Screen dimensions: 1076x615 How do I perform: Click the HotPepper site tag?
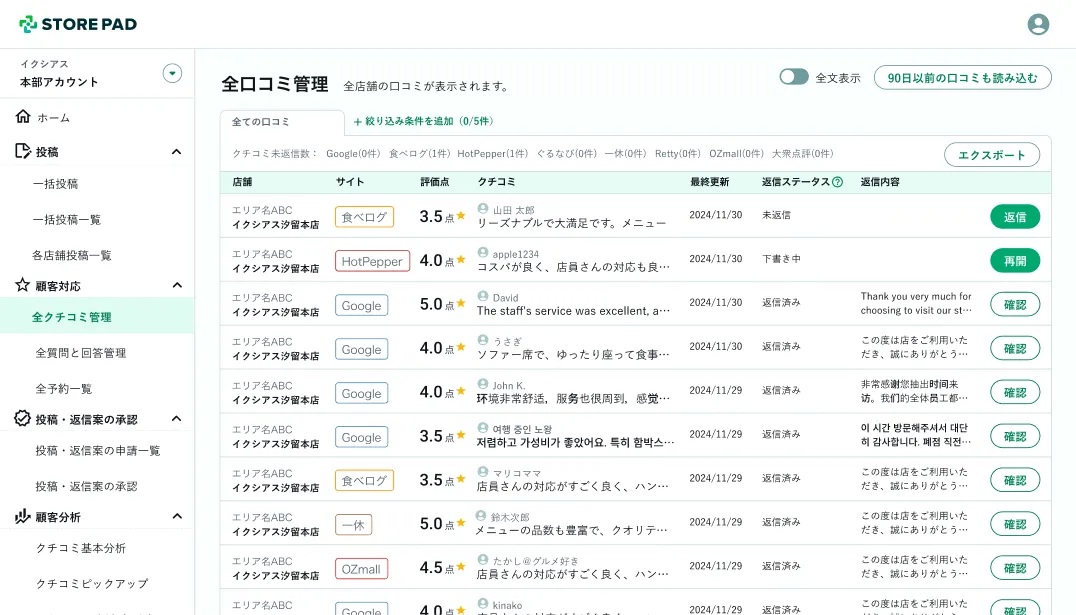pyautogui.click(x=372, y=261)
